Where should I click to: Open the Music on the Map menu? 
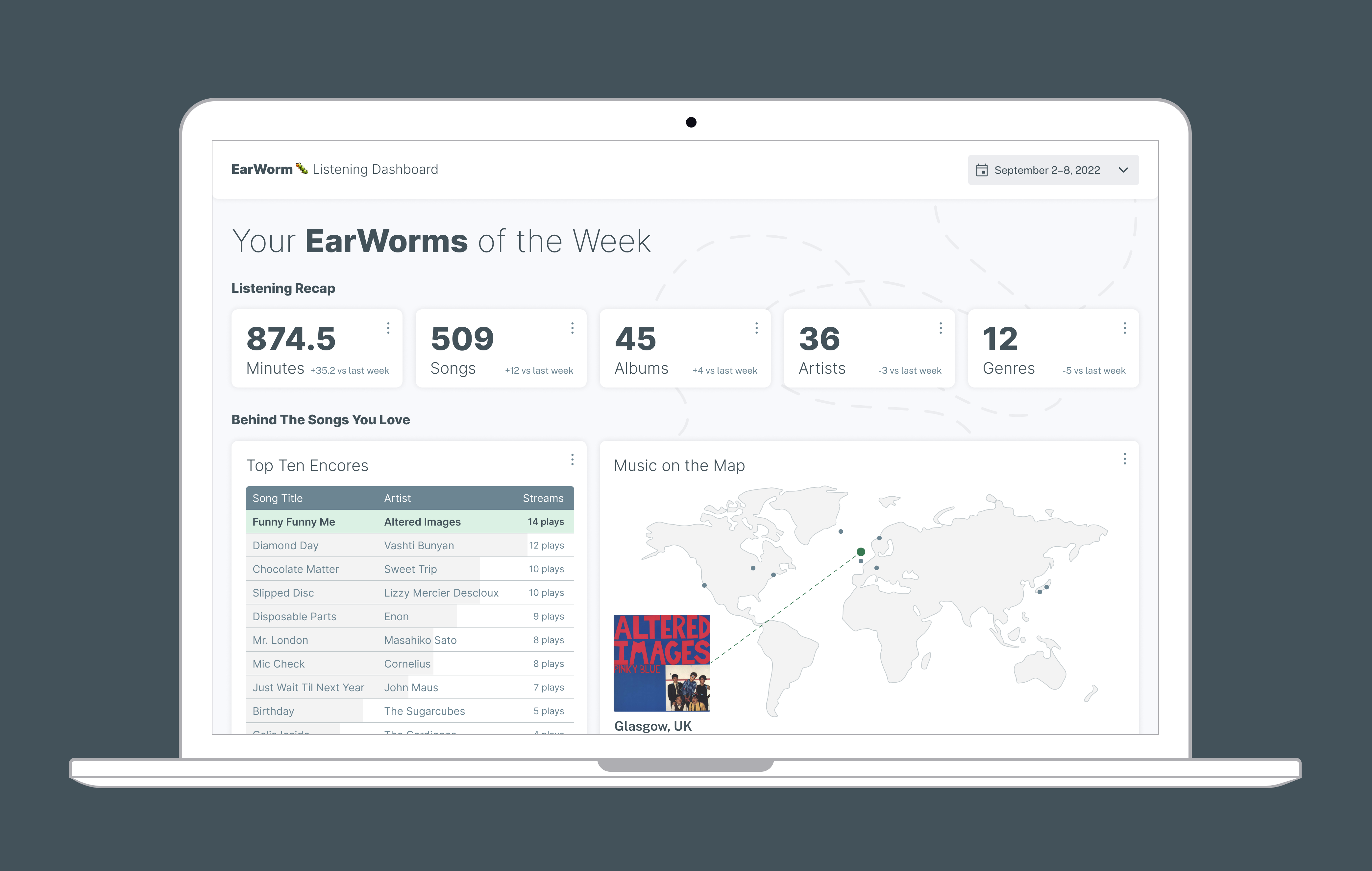(x=1124, y=459)
